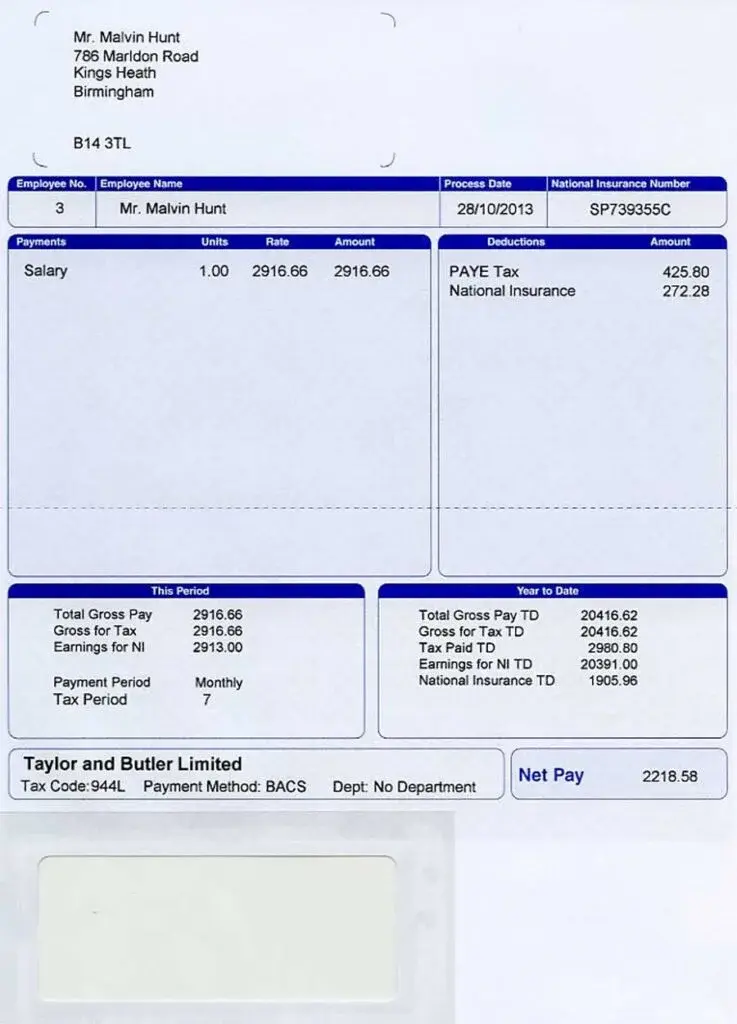Select the 'Payment Period' label
The image size is (737, 1024).
pos(102,682)
